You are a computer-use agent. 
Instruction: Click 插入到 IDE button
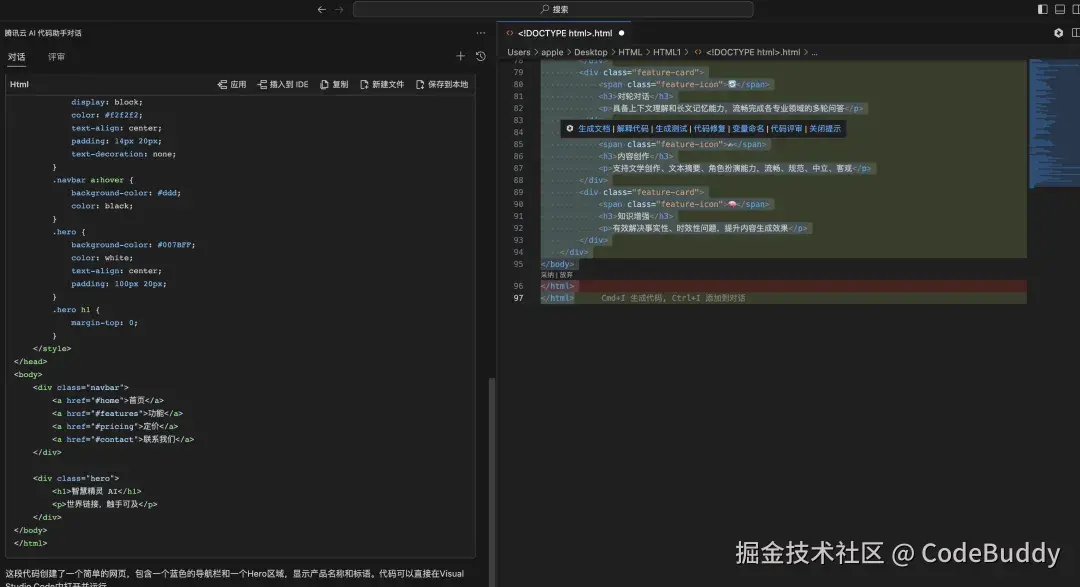[283, 85]
